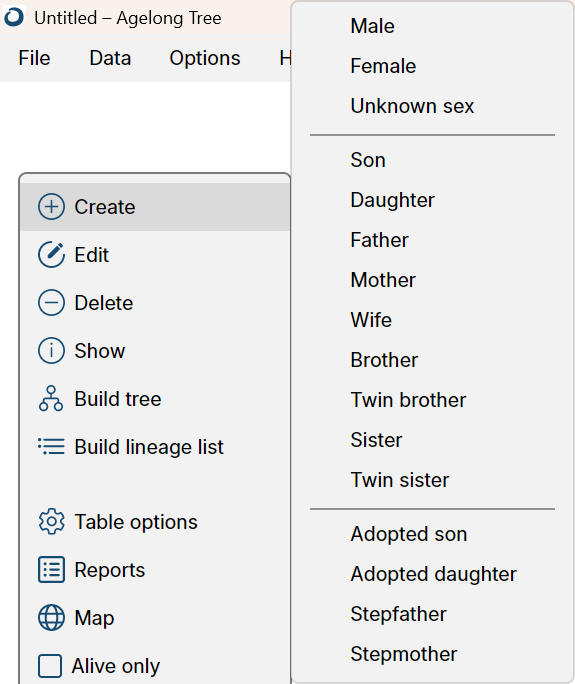Enable the Alive only checkbox
This screenshot has width=575, height=684.
50,666
